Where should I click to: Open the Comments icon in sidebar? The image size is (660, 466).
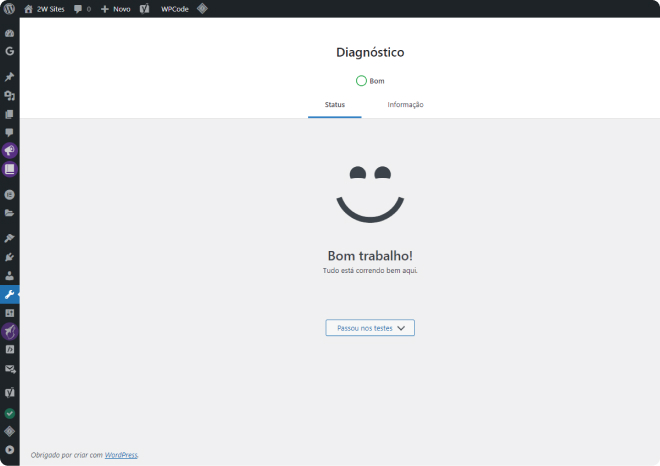(10, 133)
